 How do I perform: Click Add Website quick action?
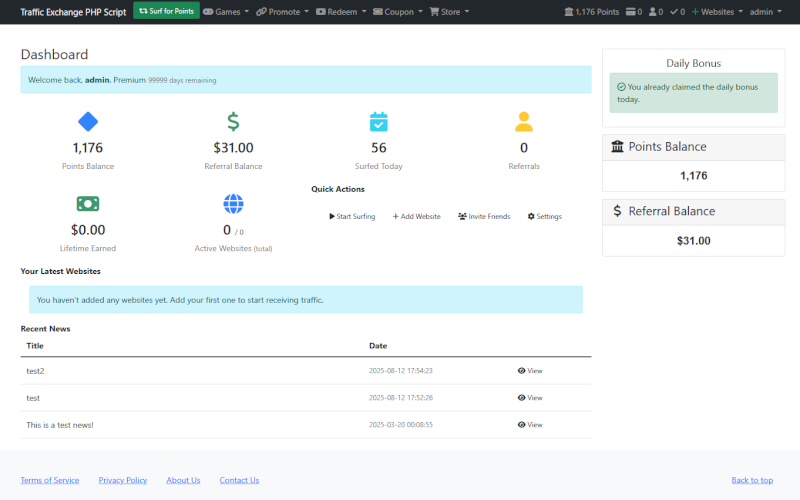[416, 216]
